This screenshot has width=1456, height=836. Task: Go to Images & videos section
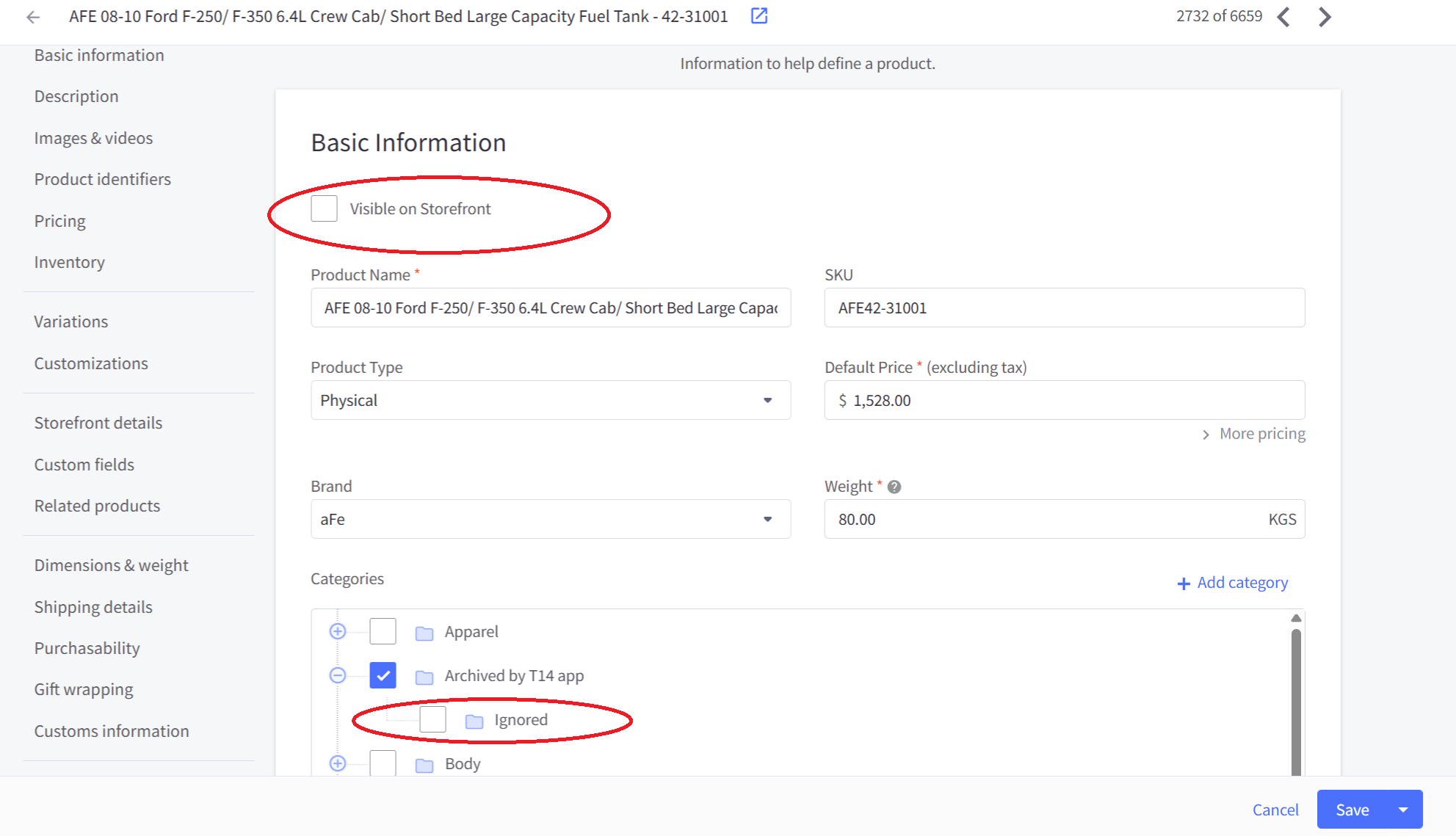point(93,138)
